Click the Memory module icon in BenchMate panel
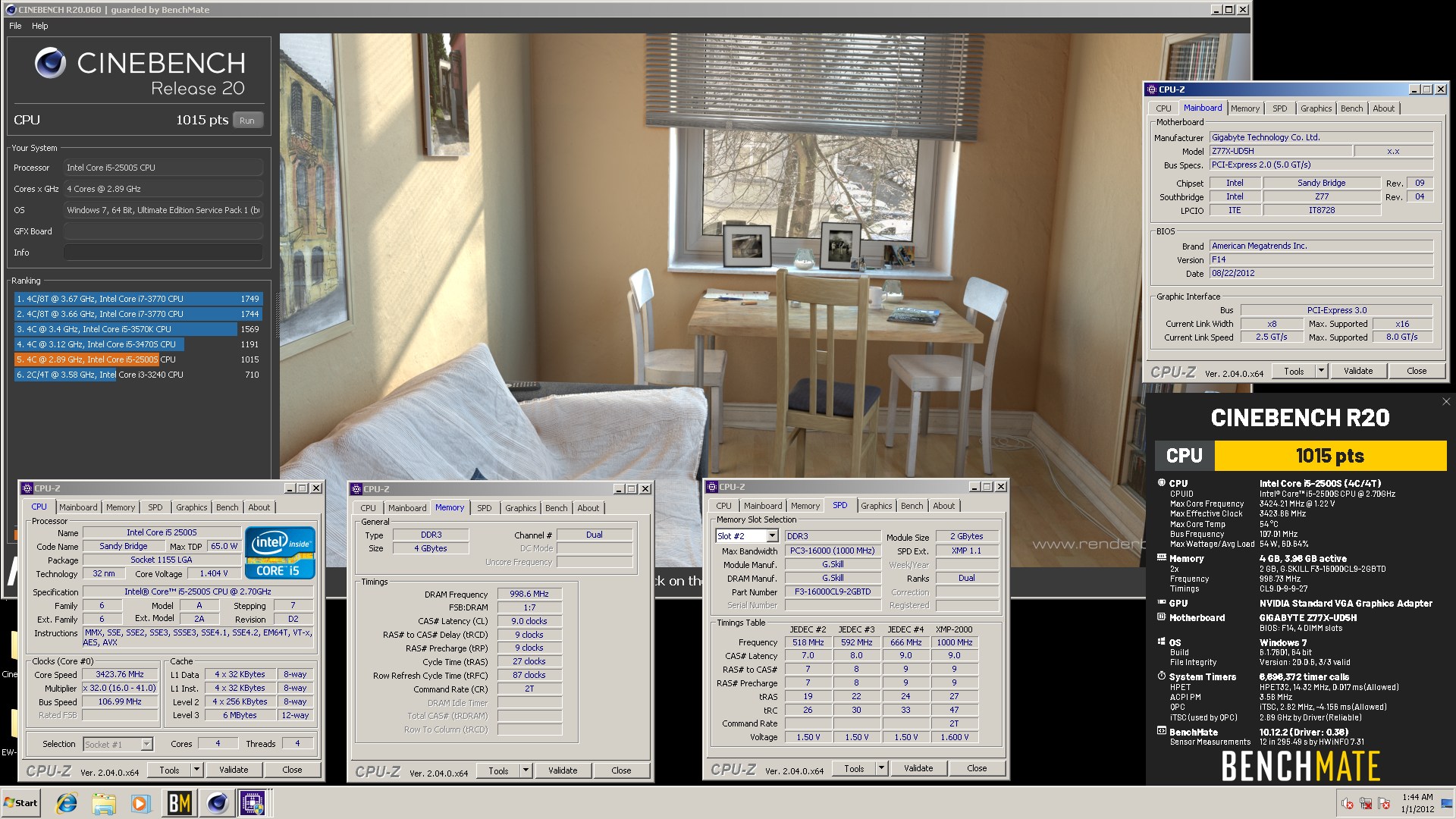The width and height of the screenshot is (1456, 819). 1161,557
